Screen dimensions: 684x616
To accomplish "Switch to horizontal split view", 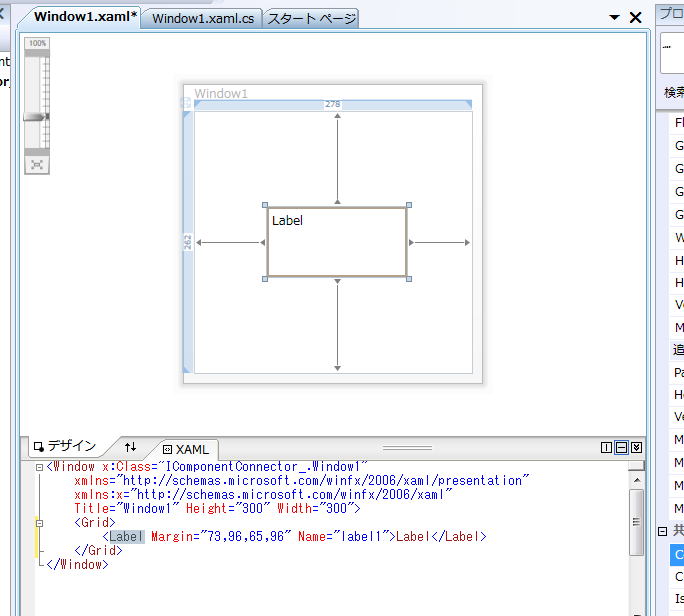I will [x=621, y=447].
